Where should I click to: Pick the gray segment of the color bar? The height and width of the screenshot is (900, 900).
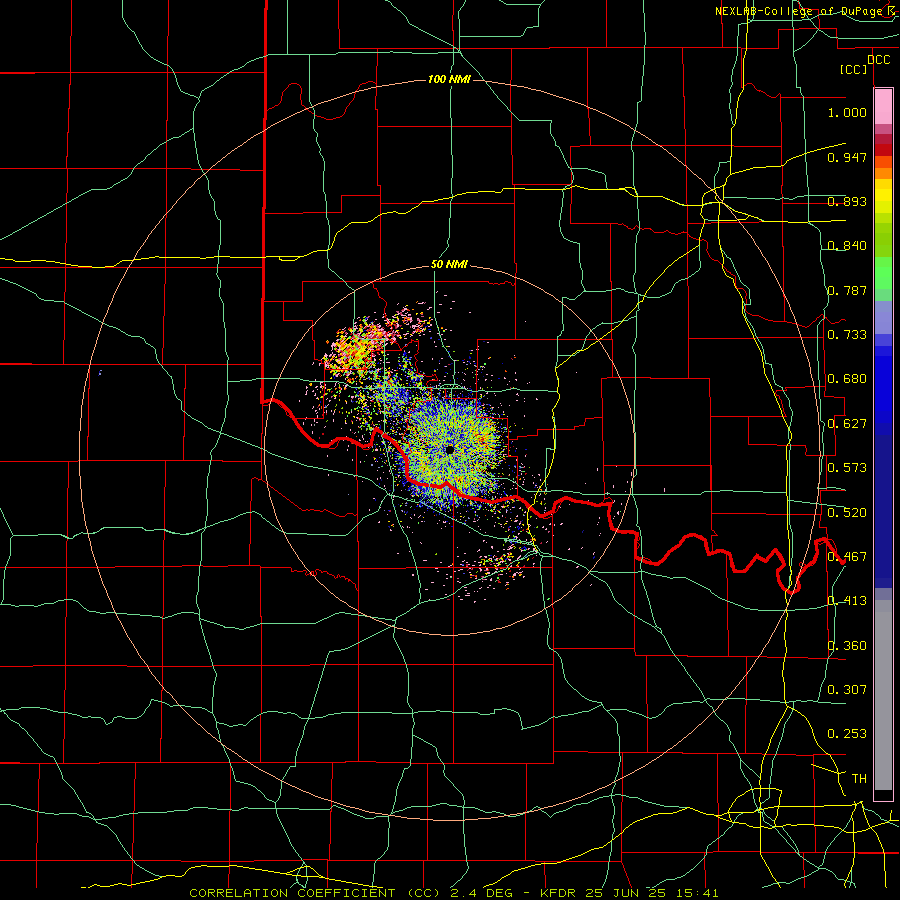(883, 695)
